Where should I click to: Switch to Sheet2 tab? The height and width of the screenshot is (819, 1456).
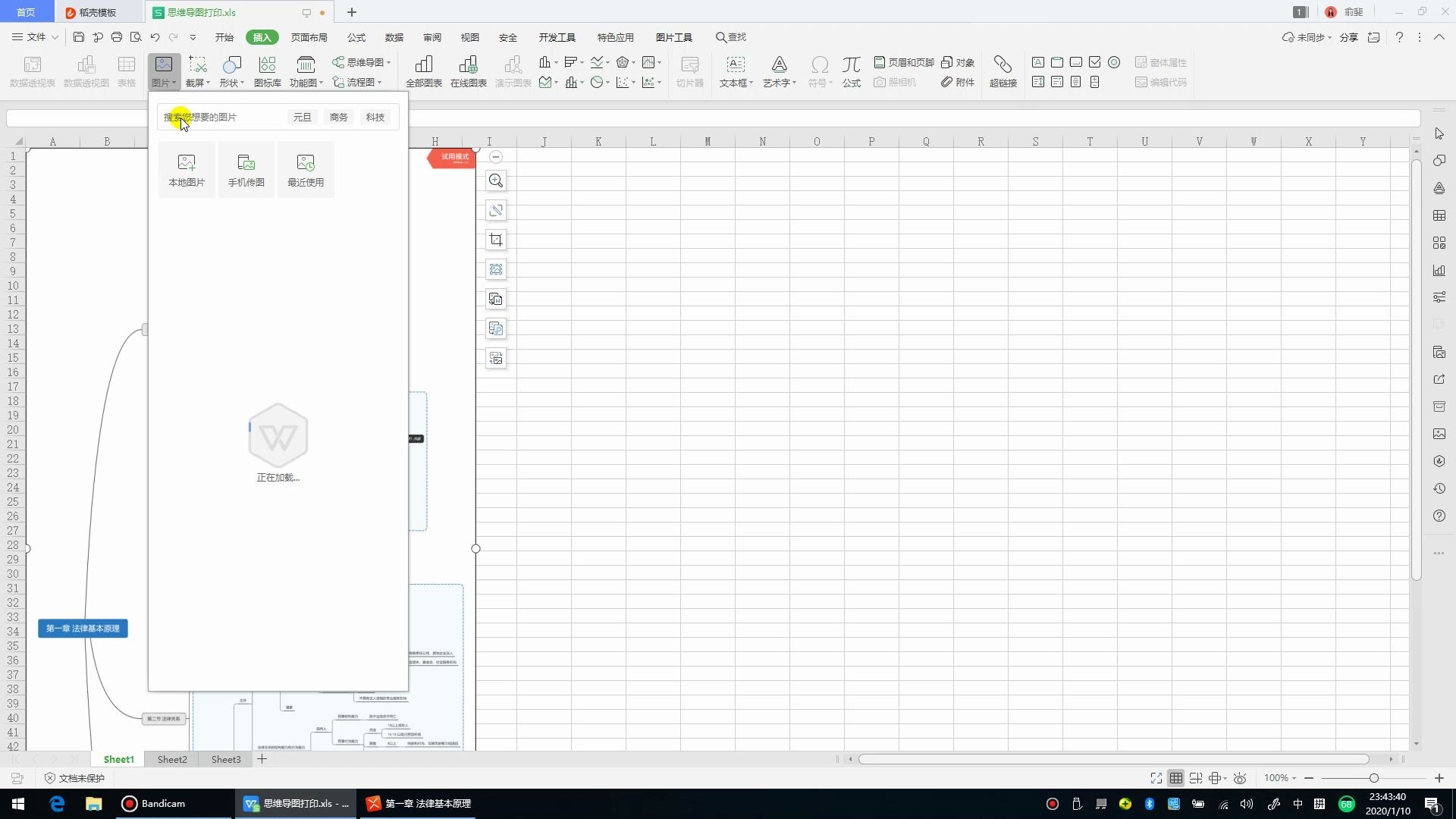pos(172,759)
